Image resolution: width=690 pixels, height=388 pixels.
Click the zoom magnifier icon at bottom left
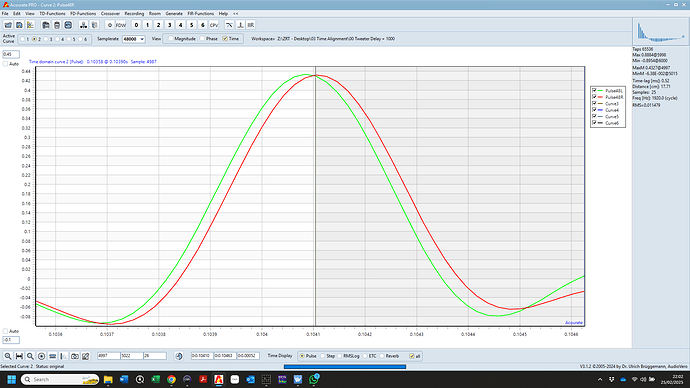(x=8, y=356)
